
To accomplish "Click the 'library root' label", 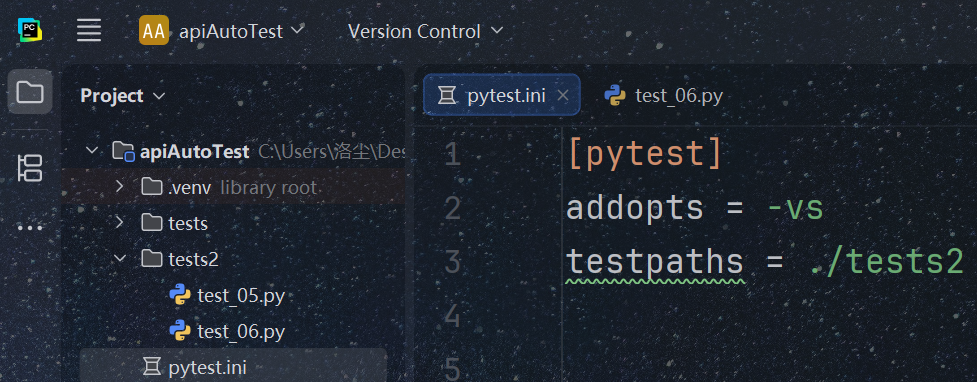I will 269,187.
